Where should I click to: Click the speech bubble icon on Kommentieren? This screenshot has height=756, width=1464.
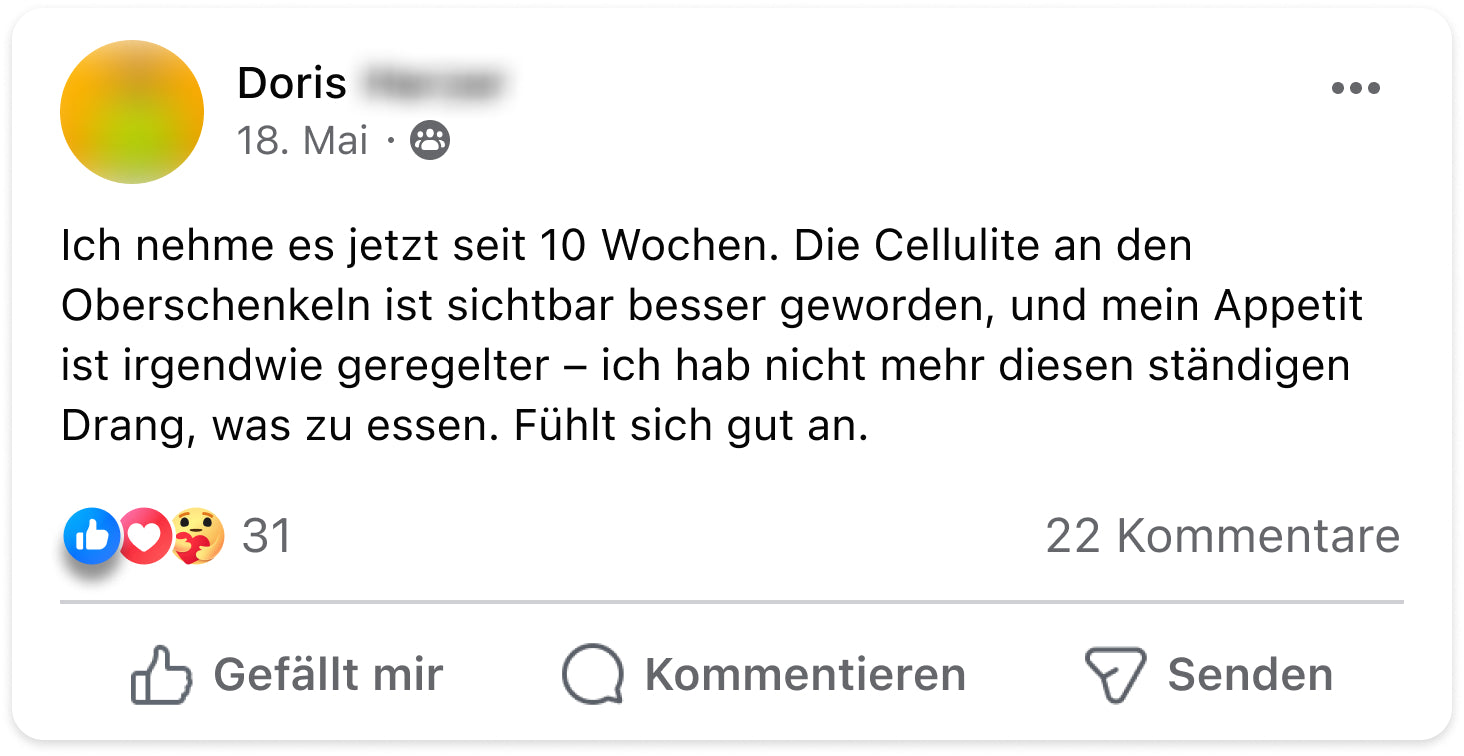point(592,675)
